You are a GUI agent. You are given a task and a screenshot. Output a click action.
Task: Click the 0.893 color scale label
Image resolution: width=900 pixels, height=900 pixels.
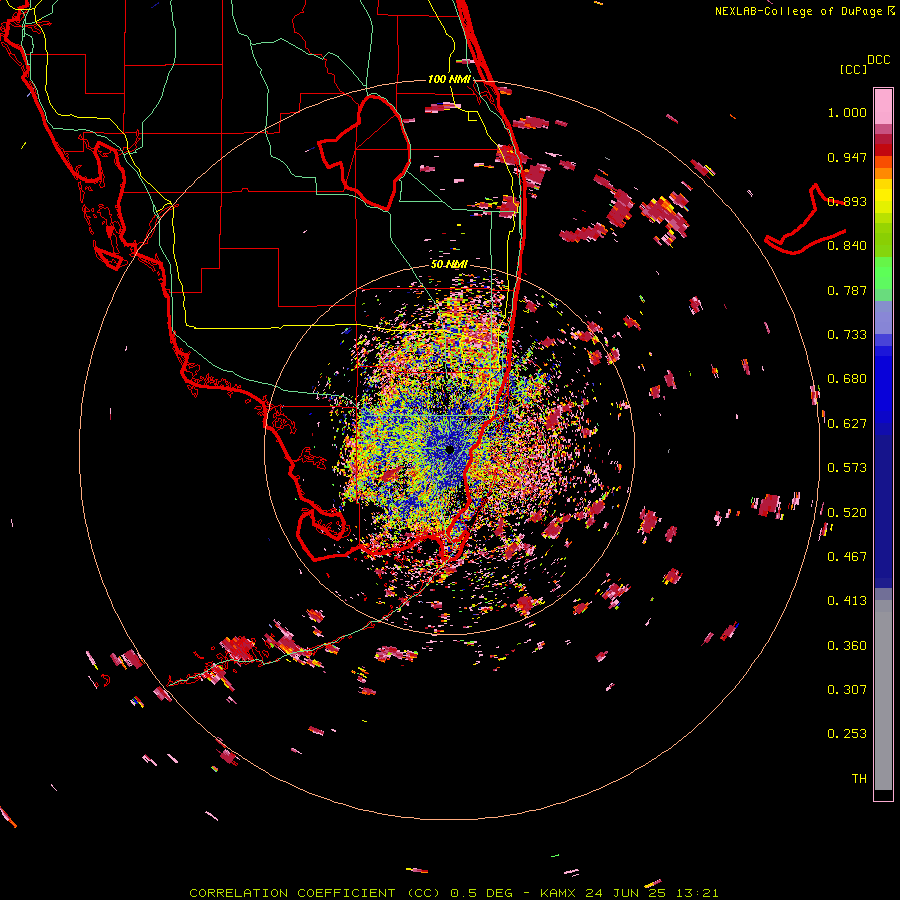coord(847,201)
